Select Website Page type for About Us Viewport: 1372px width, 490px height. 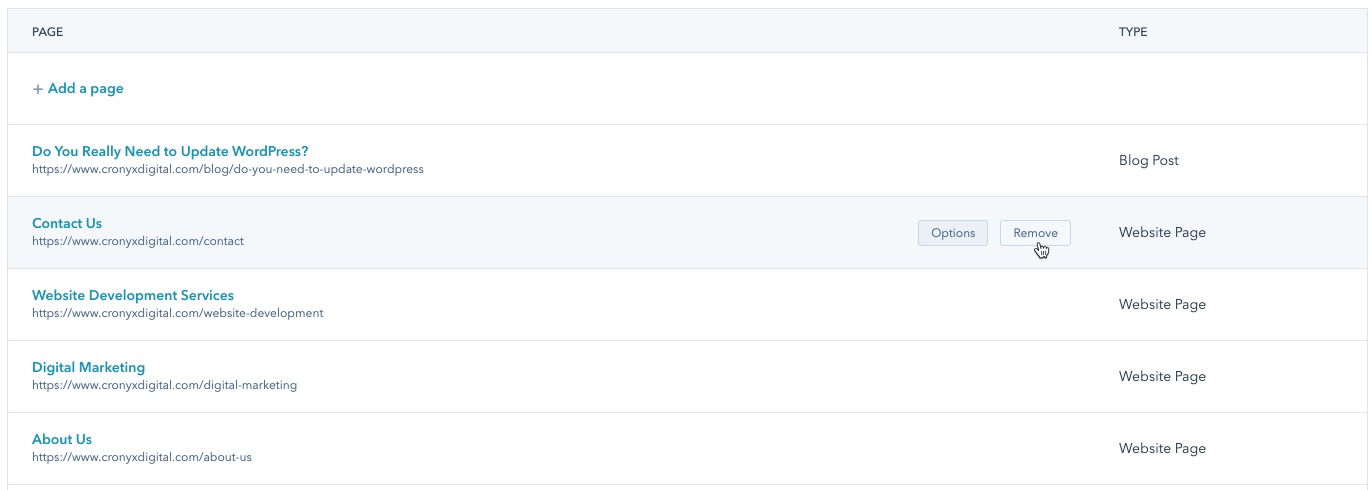(x=1162, y=448)
